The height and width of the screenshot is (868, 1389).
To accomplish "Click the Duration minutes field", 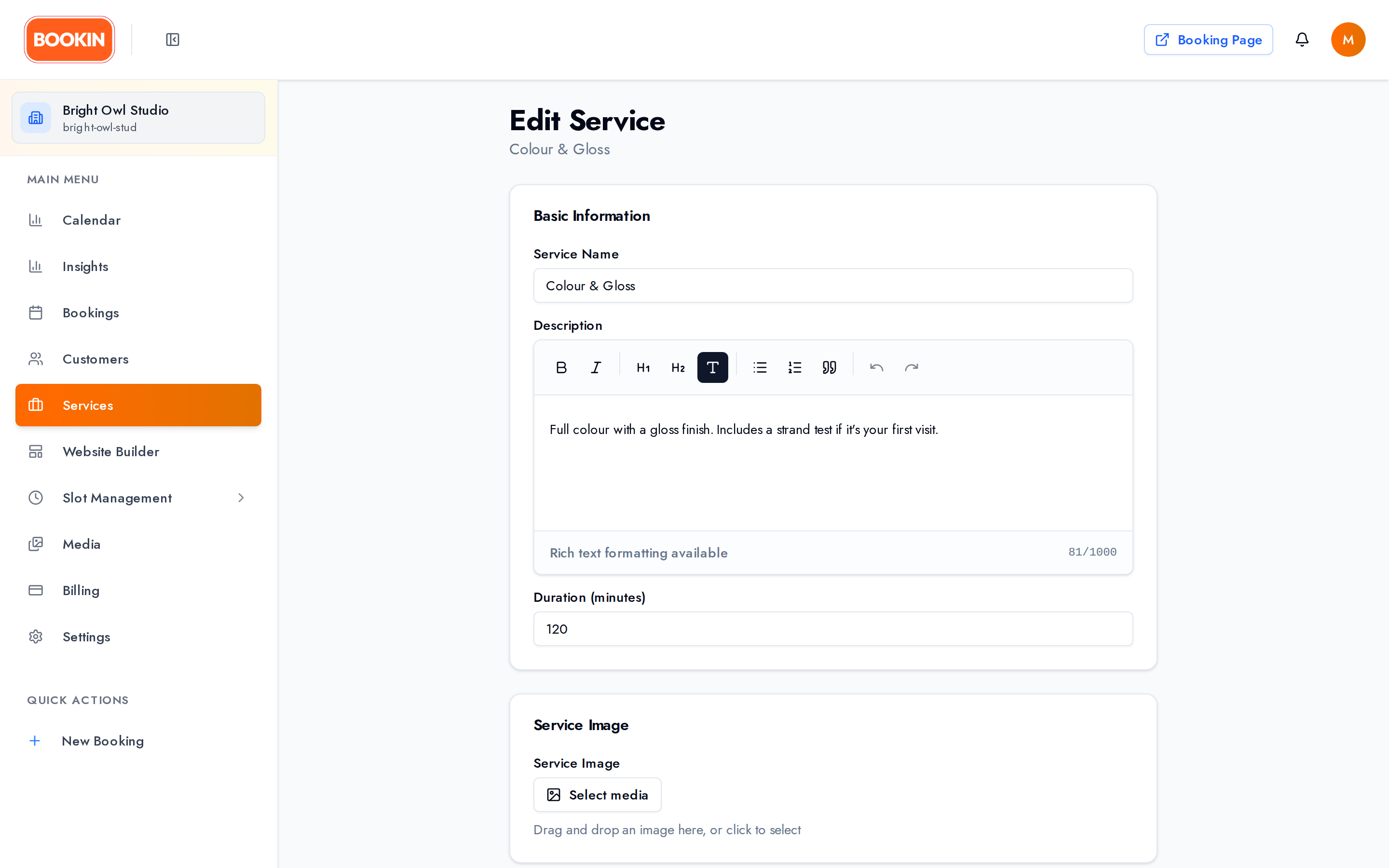I will coord(833,629).
